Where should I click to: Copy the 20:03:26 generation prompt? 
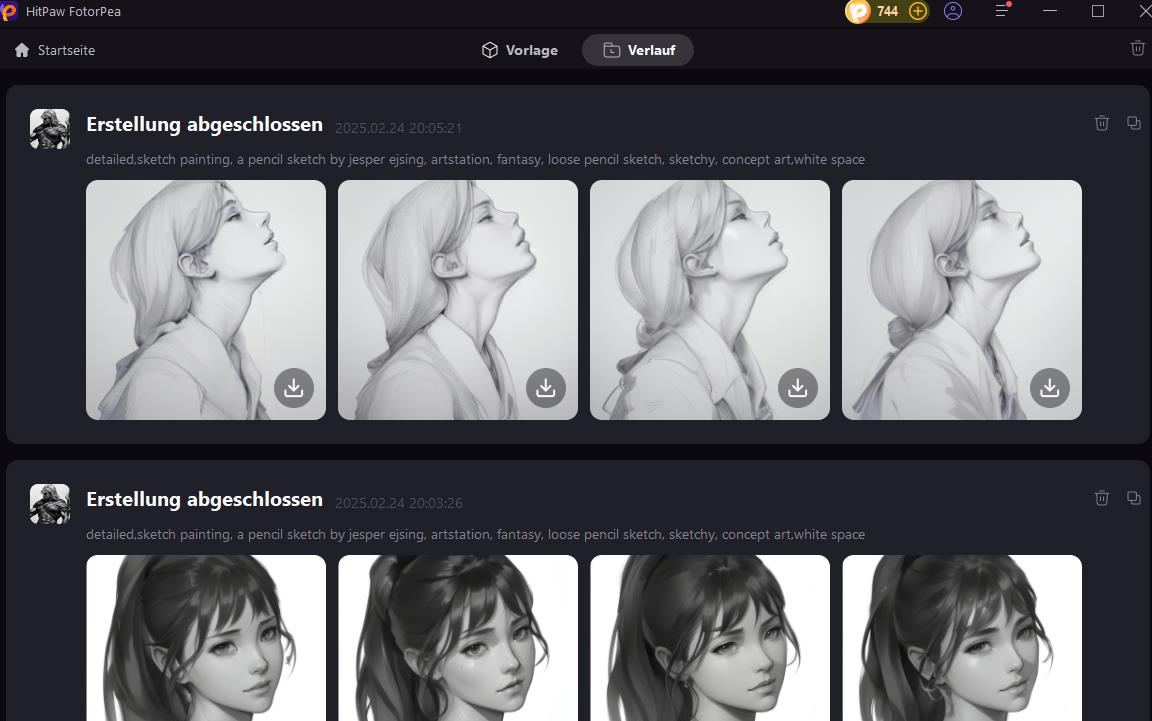[1134, 498]
